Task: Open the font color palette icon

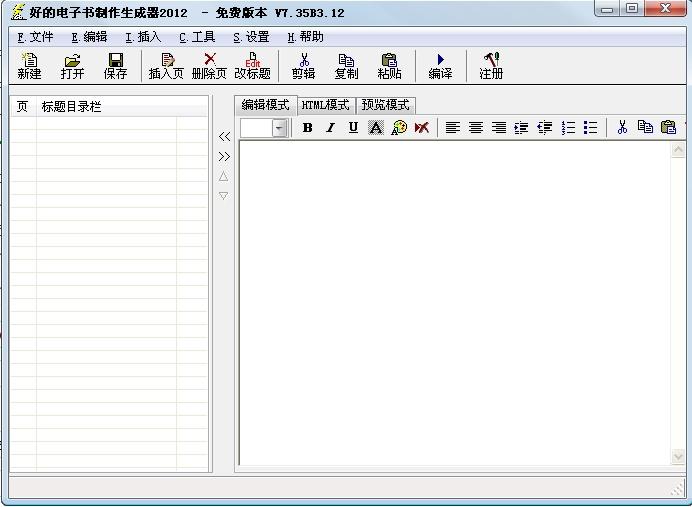Action: coord(399,128)
